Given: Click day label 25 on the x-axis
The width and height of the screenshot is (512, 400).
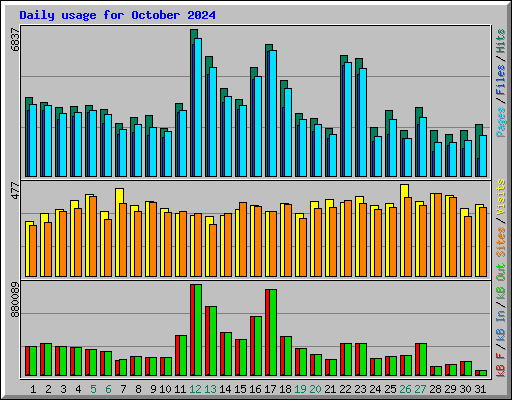Looking at the screenshot, I should [390, 389].
